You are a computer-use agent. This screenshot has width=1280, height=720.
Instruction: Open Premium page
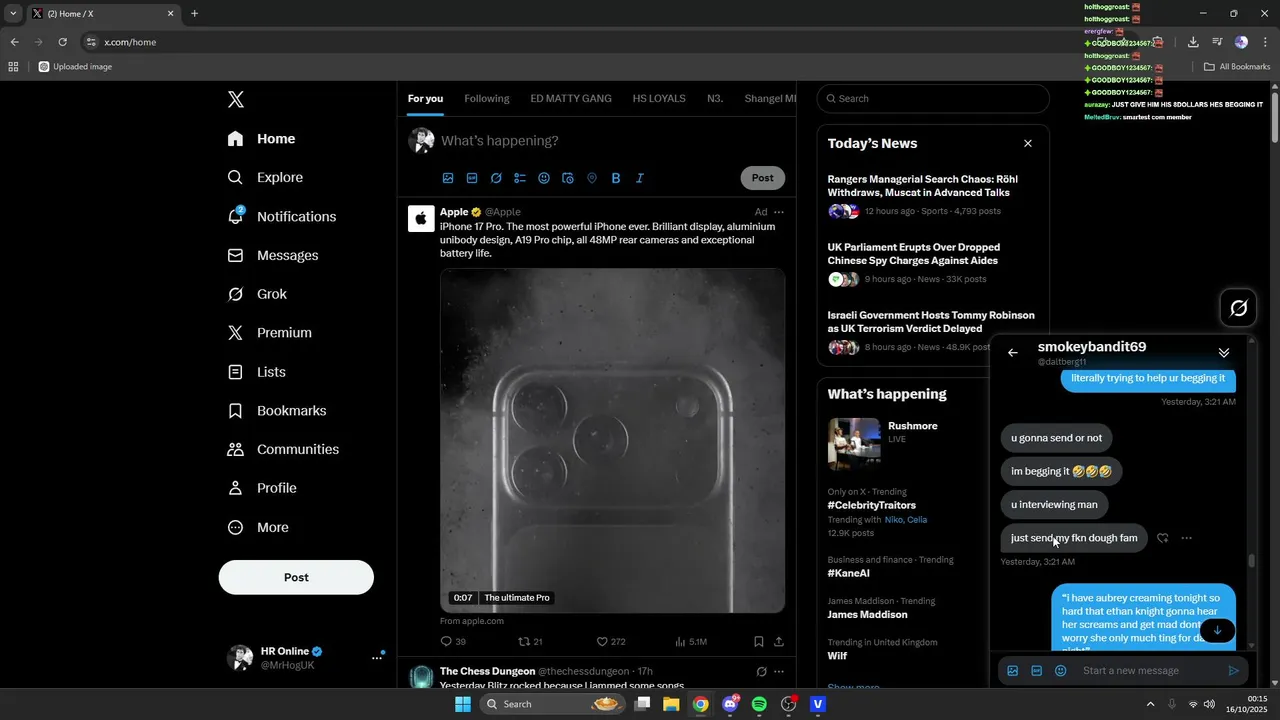pos(269,333)
